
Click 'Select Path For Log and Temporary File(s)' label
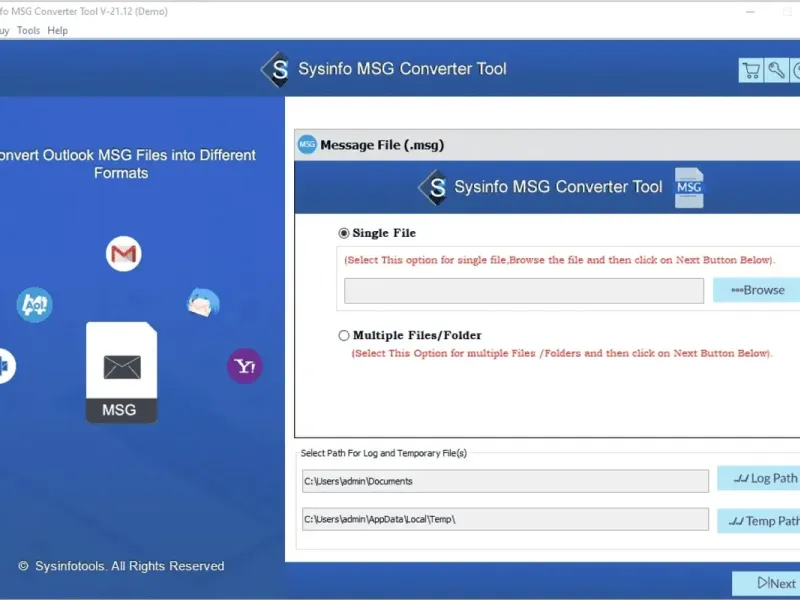[x=384, y=453]
